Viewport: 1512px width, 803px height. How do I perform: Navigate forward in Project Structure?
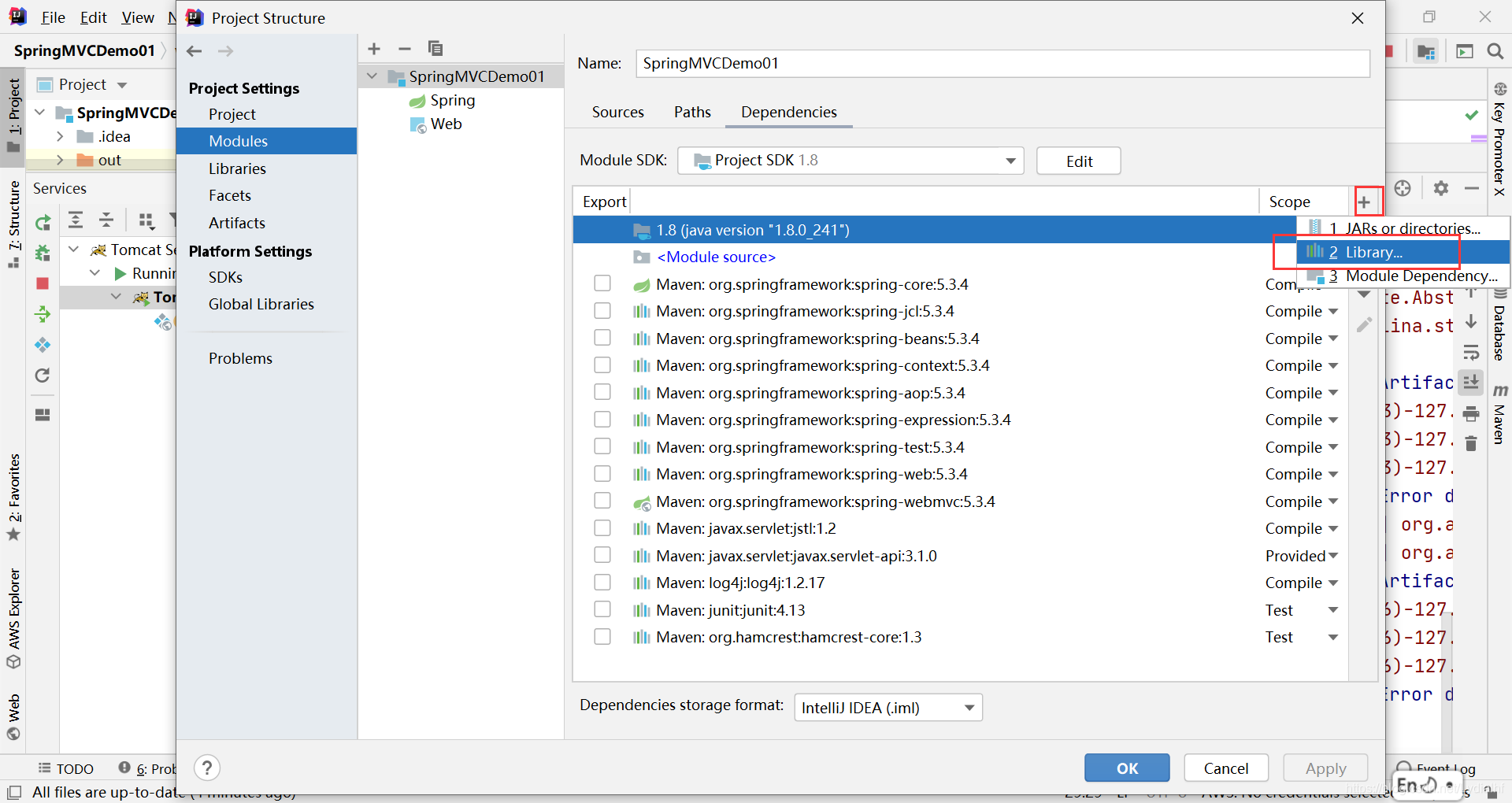pos(225,51)
